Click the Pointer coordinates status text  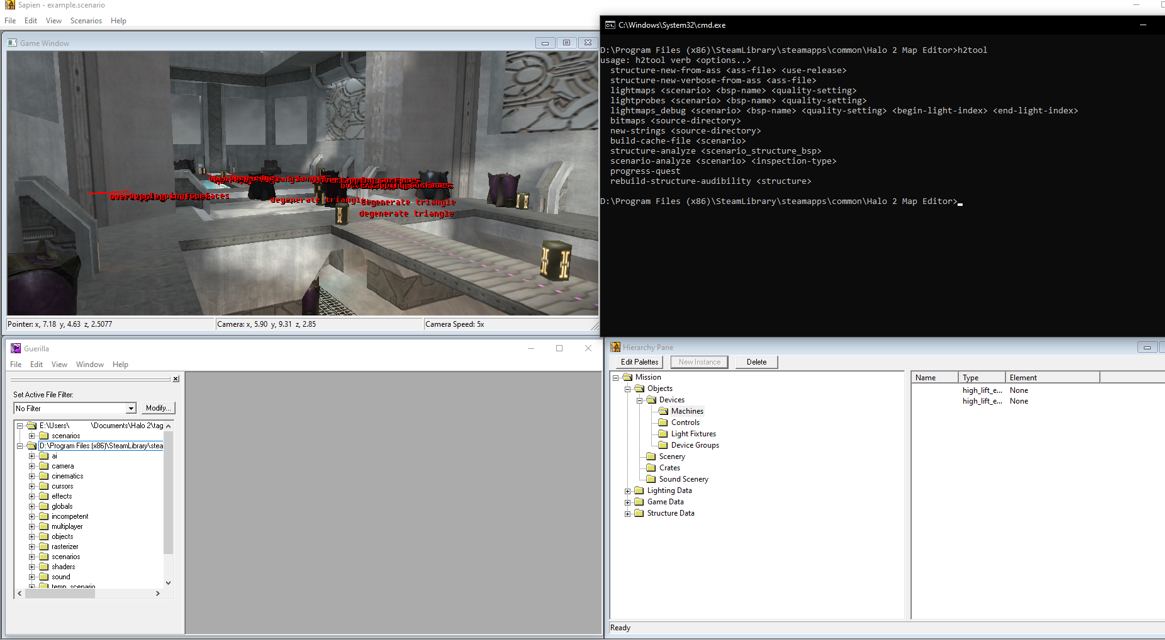point(60,324)
